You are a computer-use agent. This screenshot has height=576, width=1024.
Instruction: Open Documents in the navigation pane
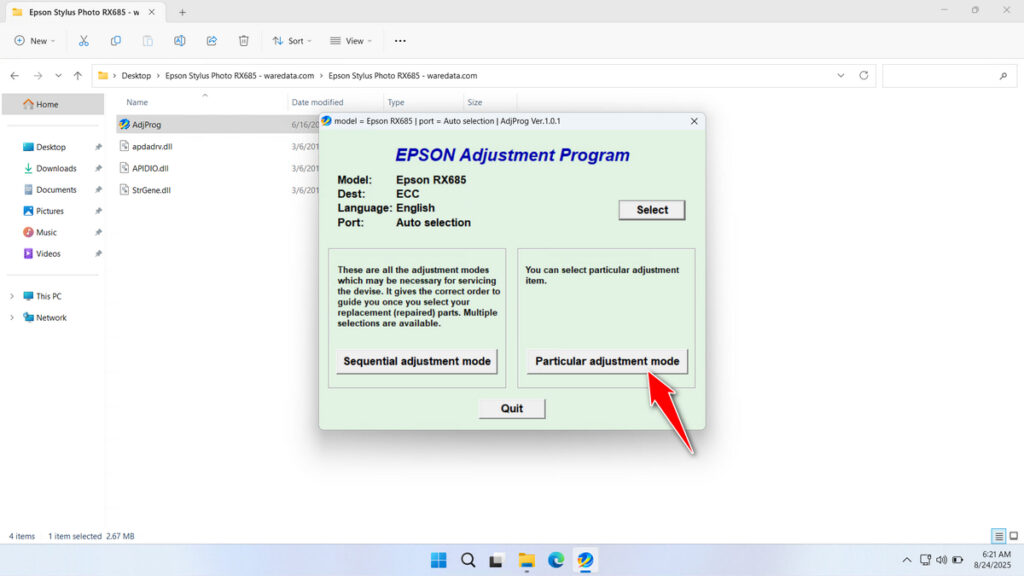tap(56, 189)
